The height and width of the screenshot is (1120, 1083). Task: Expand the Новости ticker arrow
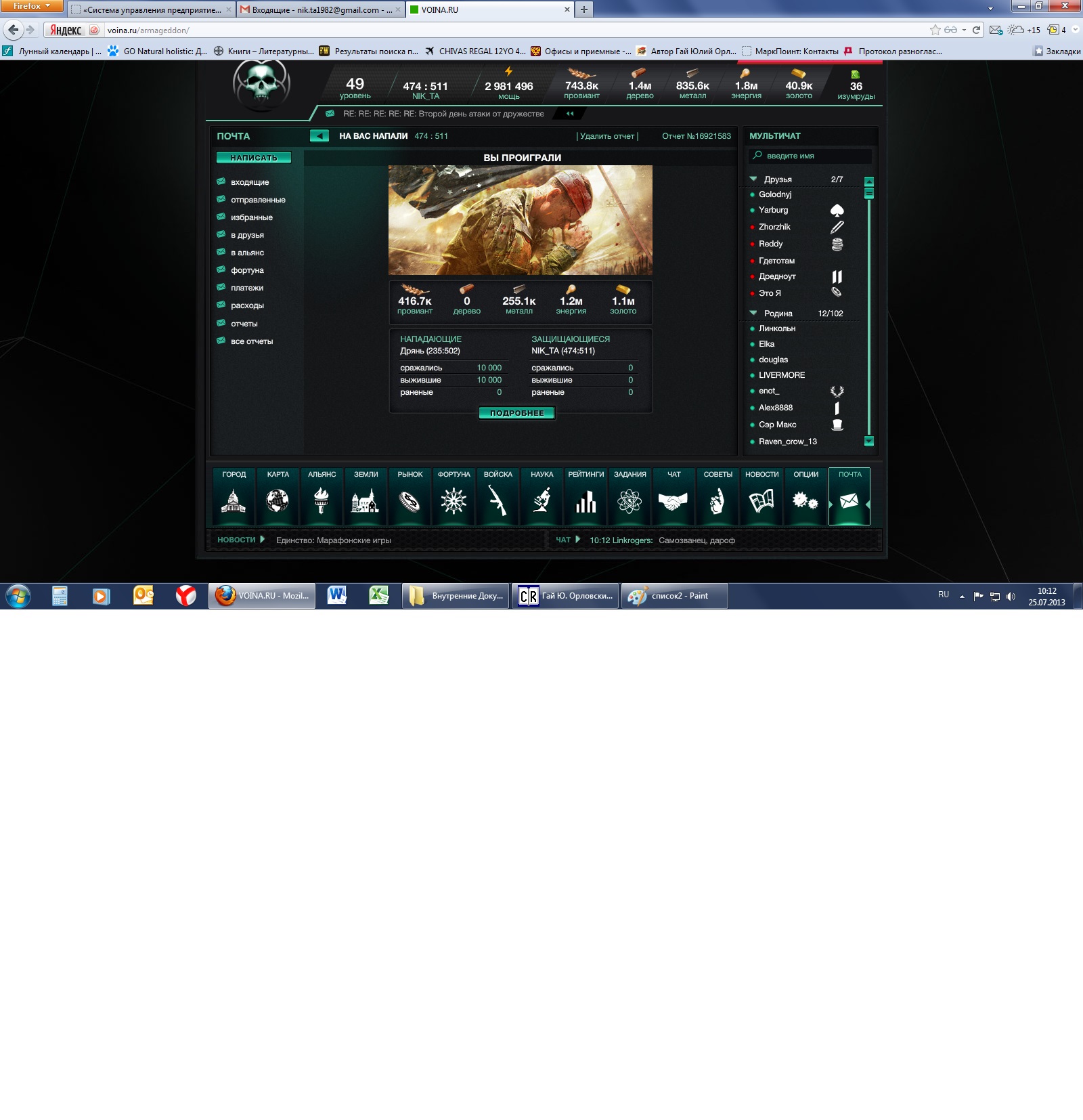(262, 540)
